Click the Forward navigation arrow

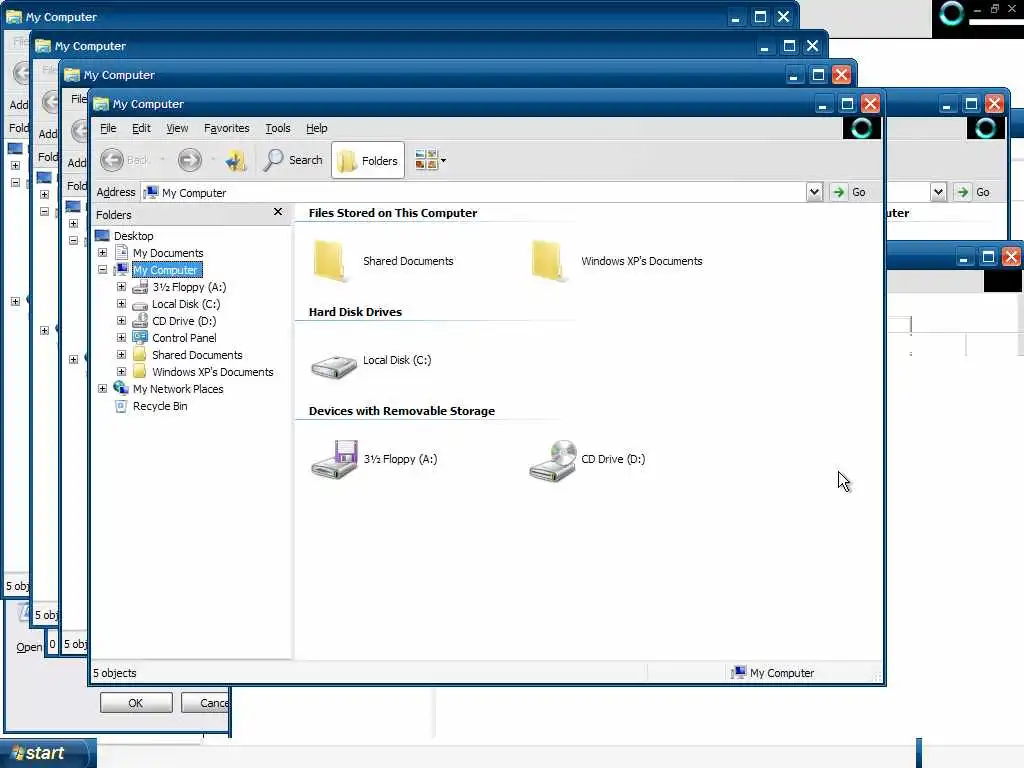(190, 160)
